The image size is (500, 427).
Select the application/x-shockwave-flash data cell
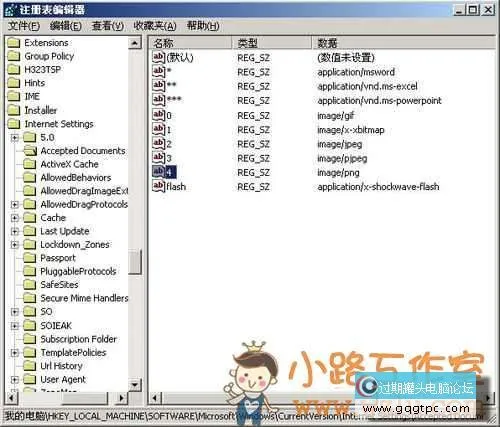(x=378, y=187)
